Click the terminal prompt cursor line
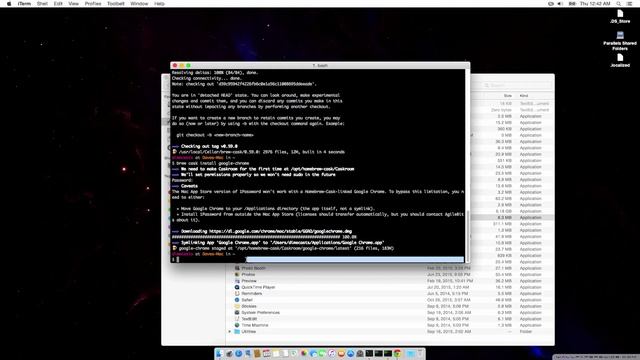Image resolution: width=640 pixels, height=360 pixels. point(318,260)
